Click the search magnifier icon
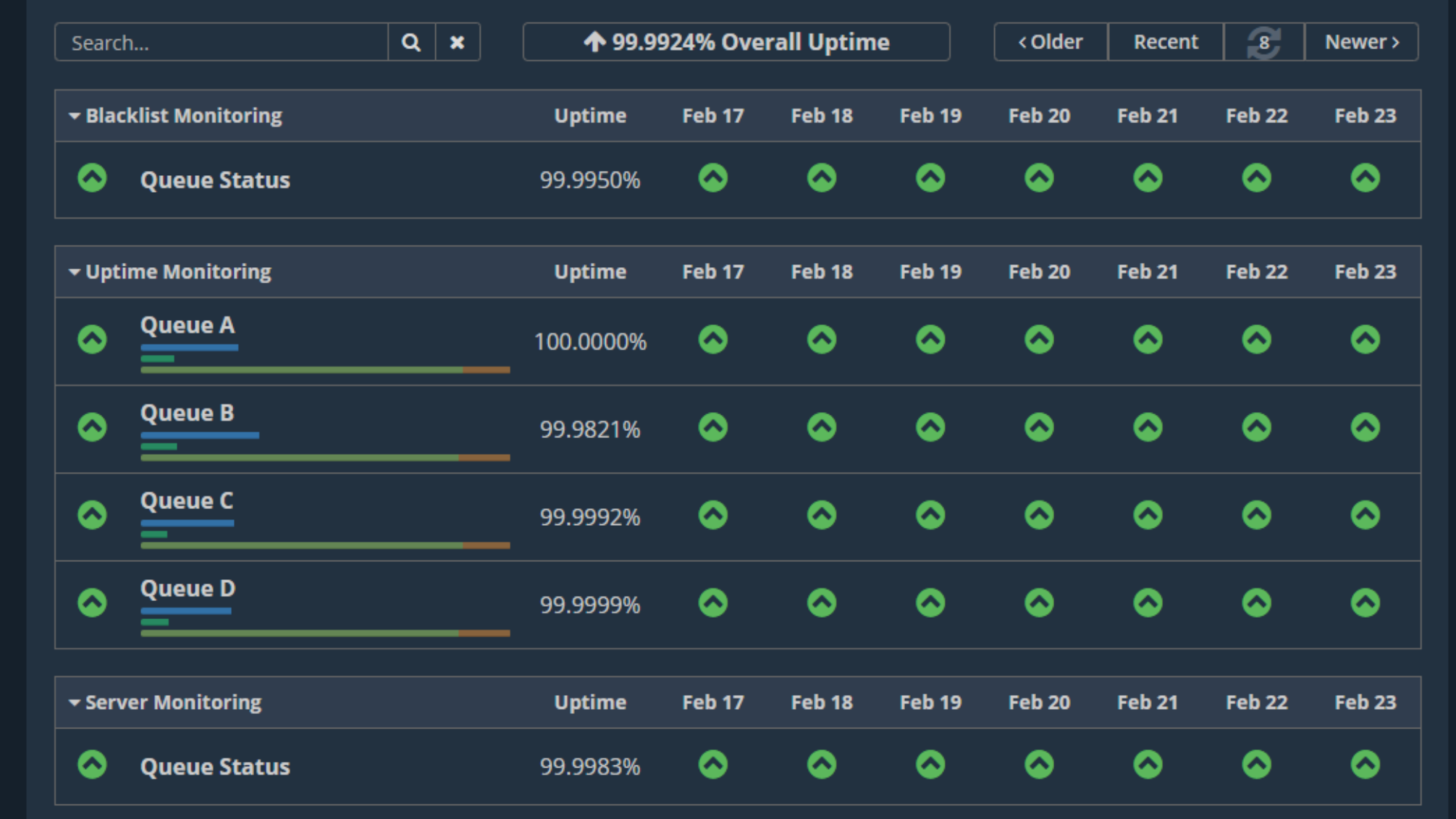 tap(411, 43)
